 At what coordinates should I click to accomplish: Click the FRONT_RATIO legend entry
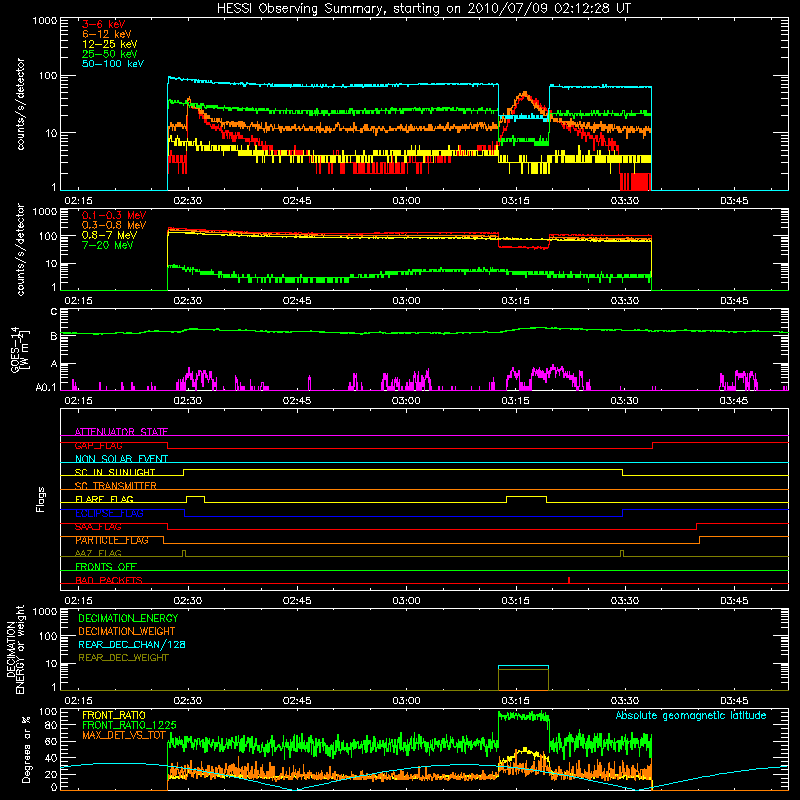pos(114,715)
